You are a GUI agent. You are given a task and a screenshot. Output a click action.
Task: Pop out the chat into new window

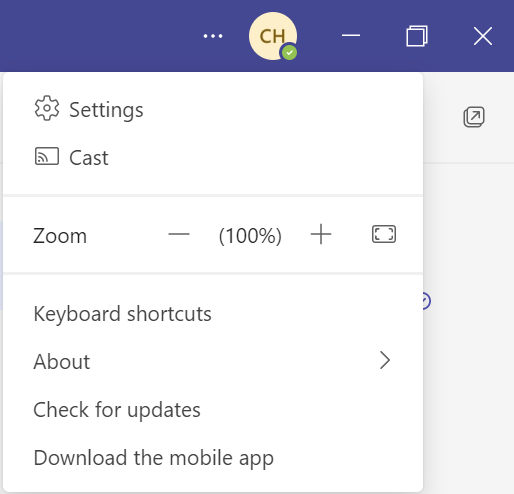[x=474, y=117]
